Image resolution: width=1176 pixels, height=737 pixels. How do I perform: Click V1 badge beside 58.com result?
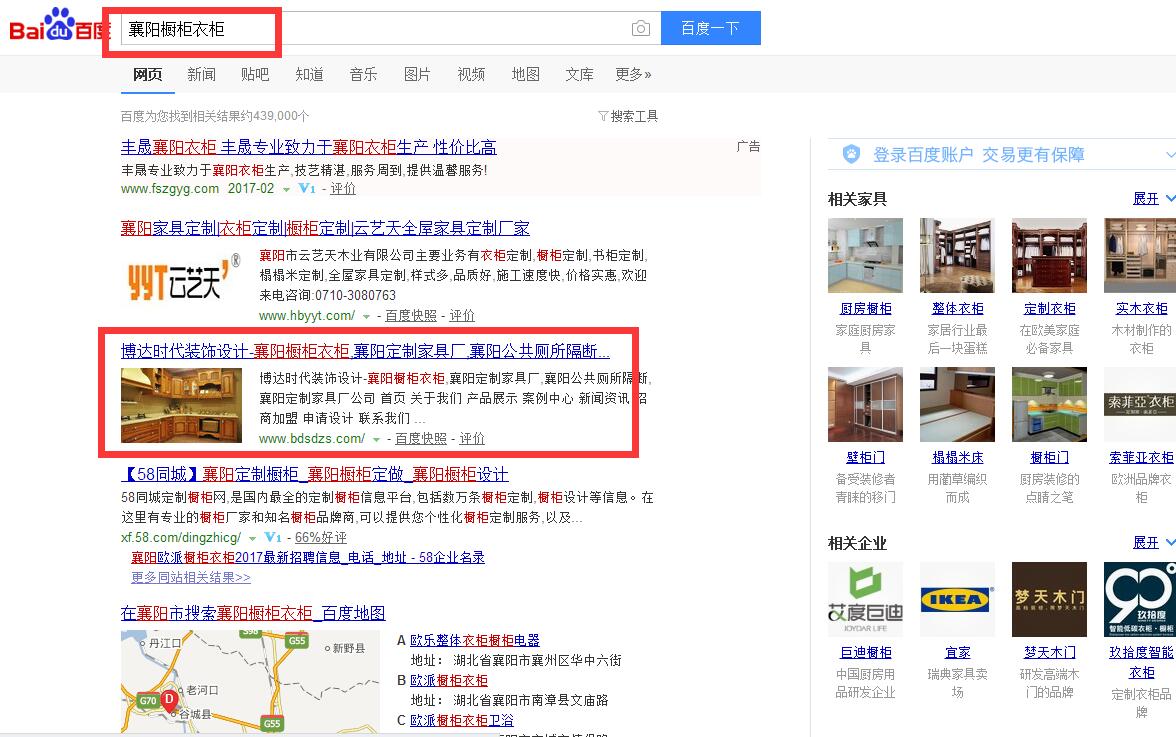(274, 537)
